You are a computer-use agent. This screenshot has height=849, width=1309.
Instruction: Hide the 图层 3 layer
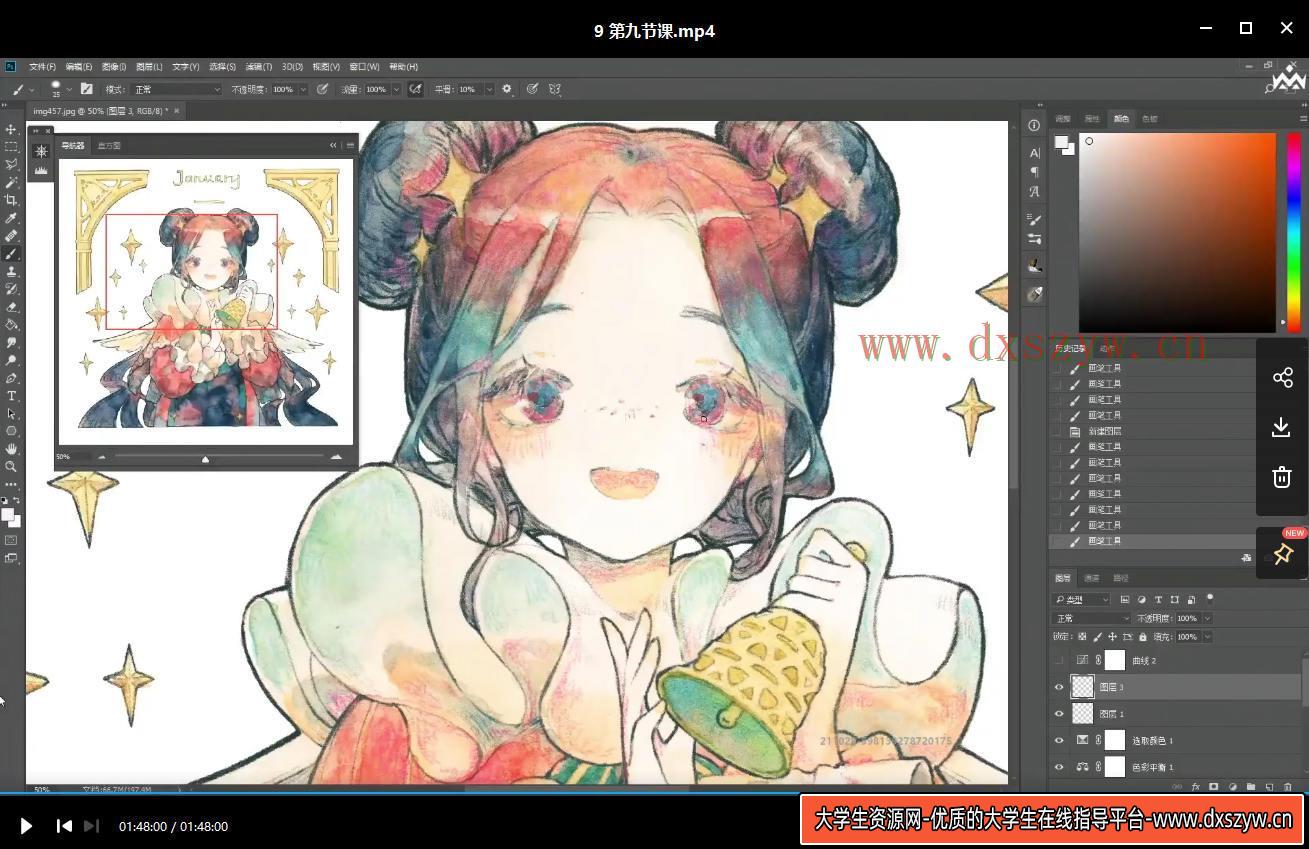pyautogui.click(x=1059, y=687)
